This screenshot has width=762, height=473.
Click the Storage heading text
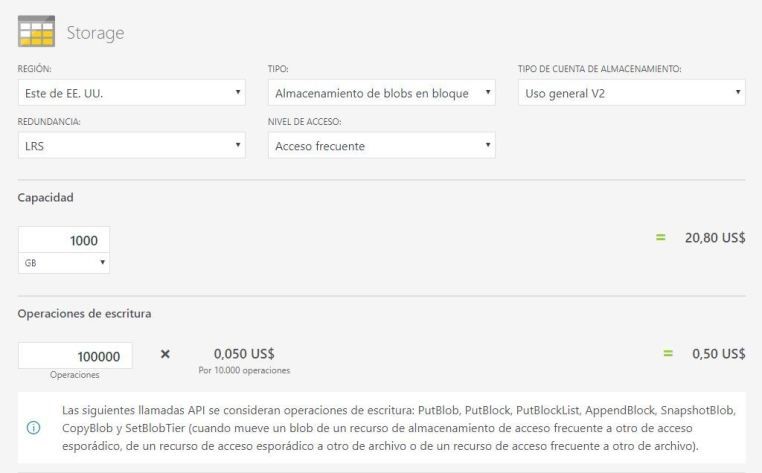click(95, 33)
